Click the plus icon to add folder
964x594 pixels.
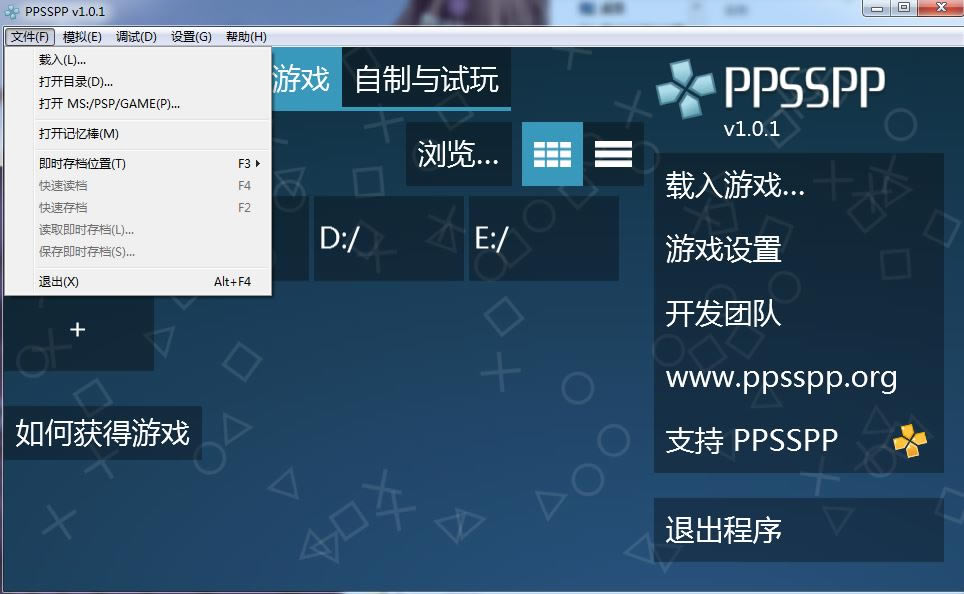(x=78, y=330)
